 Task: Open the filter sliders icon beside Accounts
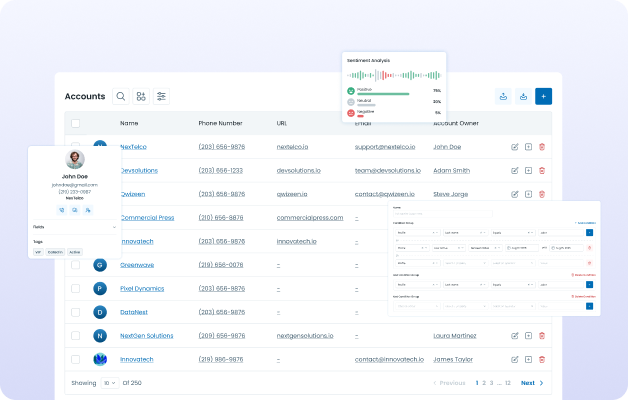pos(162,96)
